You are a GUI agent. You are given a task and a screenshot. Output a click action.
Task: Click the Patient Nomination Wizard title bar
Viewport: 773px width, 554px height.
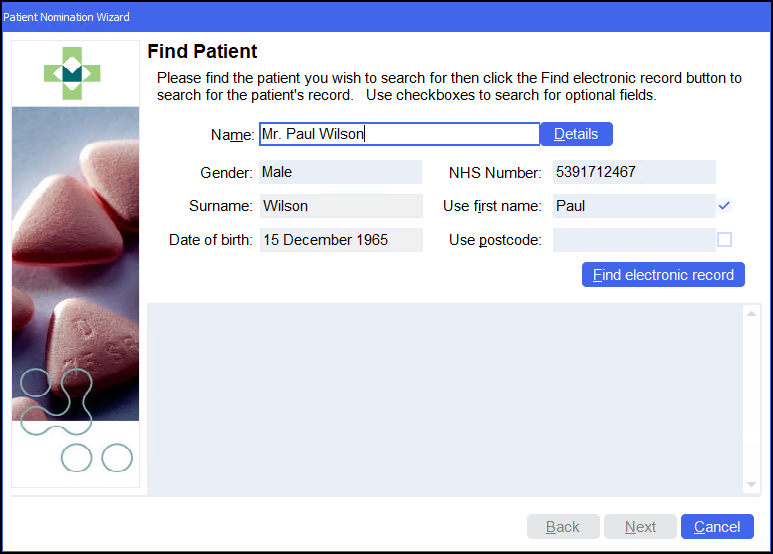pos(386,17)
